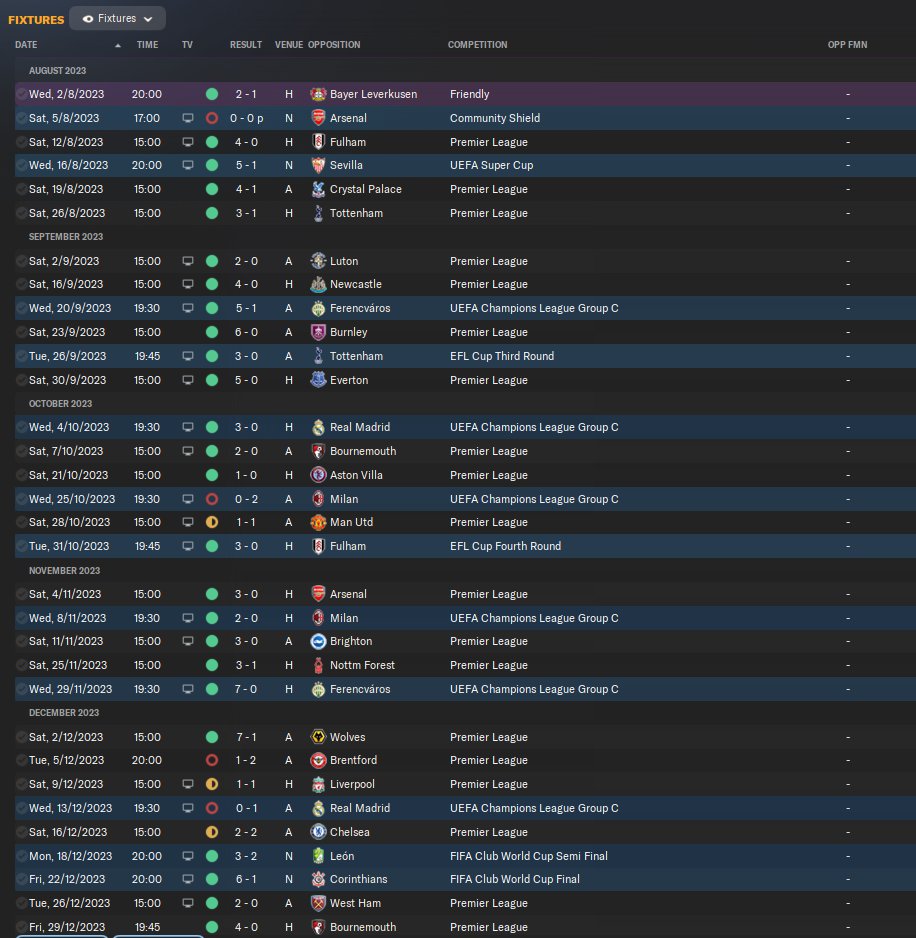Click the Liverpool club badge

[x=318, y=784]
